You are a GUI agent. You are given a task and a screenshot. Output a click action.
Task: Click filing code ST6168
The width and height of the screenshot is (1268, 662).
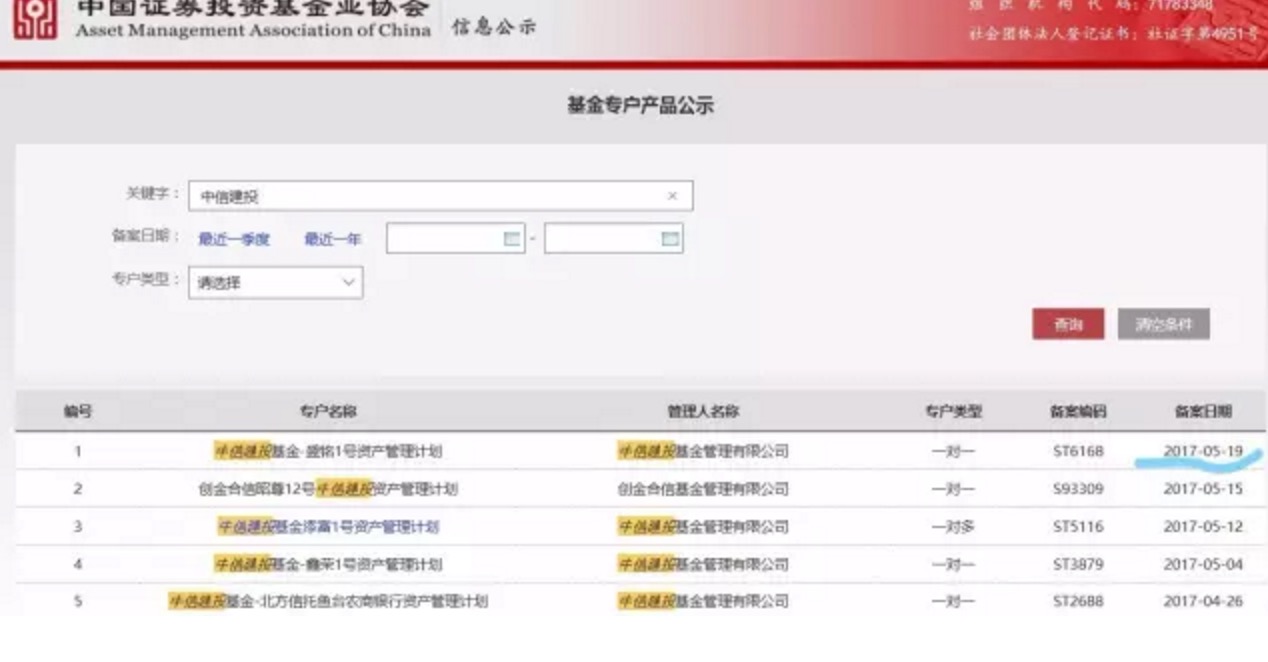tap(1078, 451)
